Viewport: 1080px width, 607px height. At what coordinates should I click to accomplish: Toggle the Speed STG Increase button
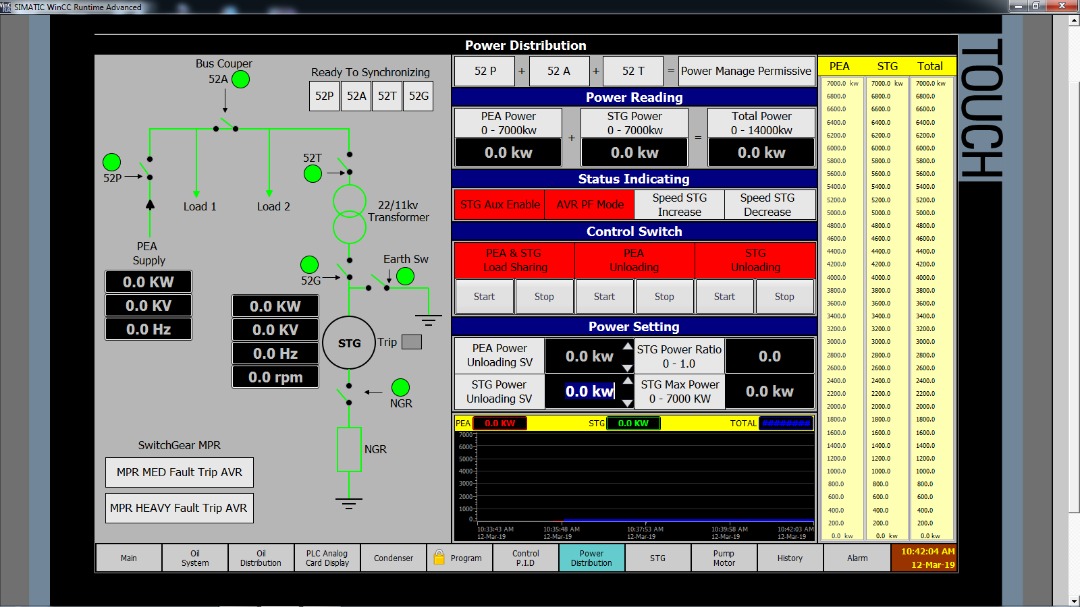(679, 204)
